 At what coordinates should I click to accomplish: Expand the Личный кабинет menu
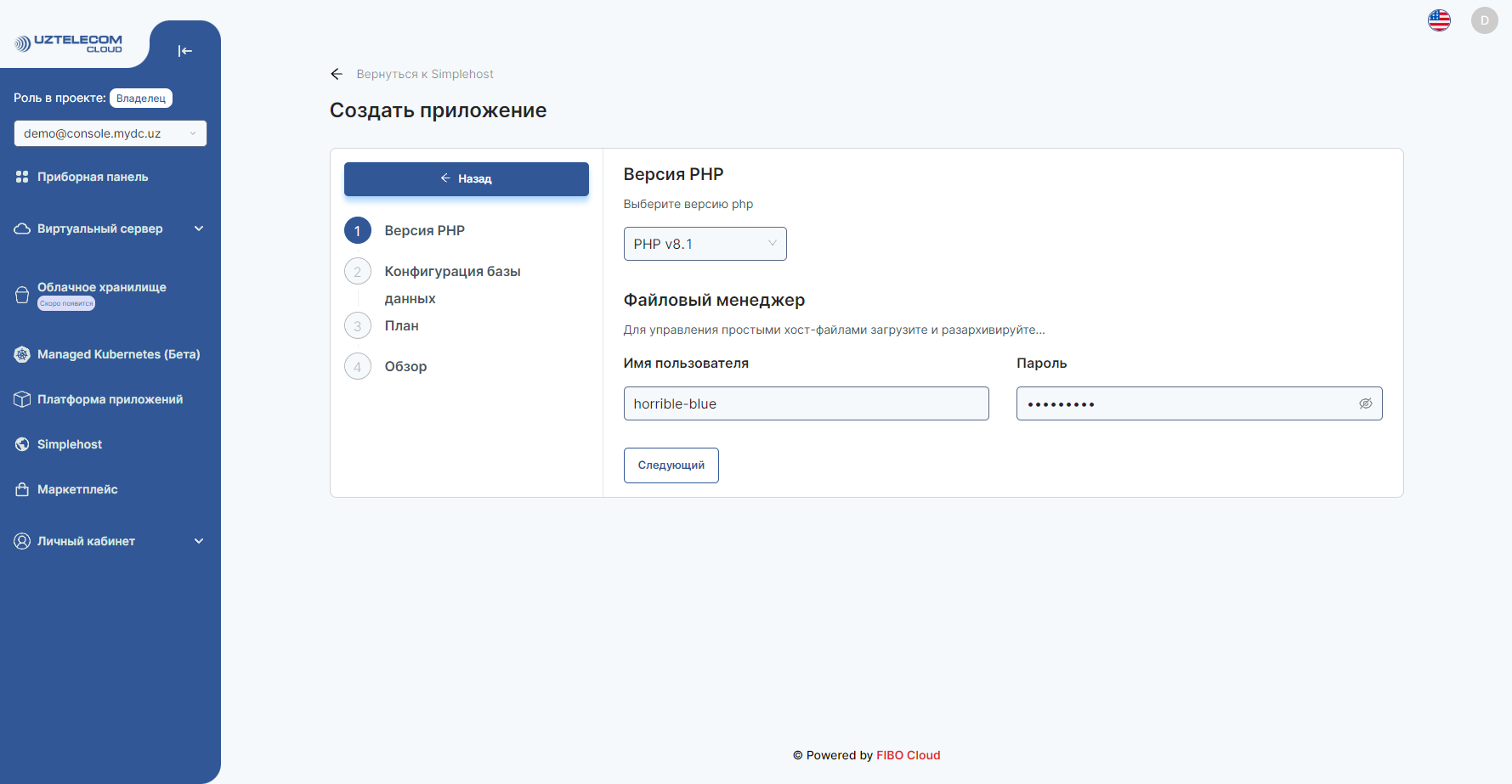tap(199, 541)
